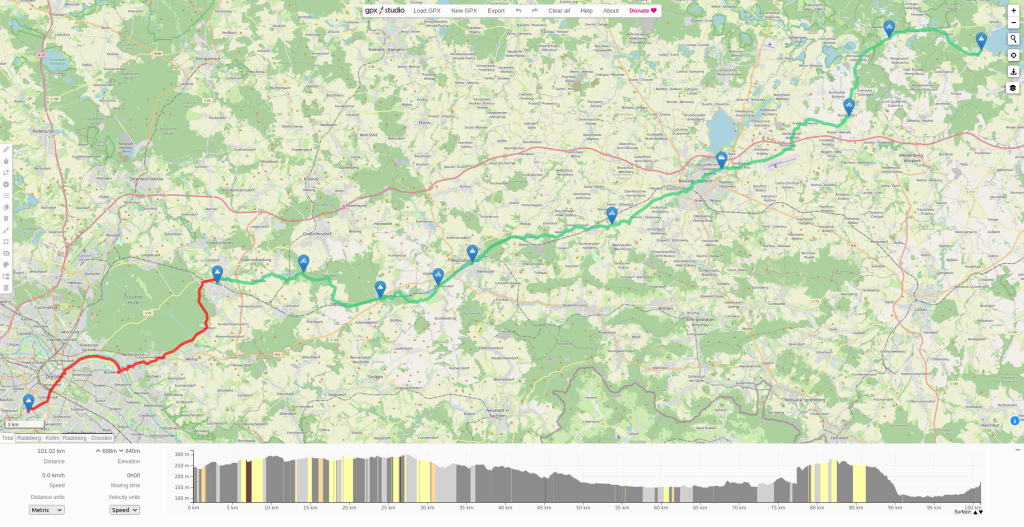1024x527 pixels.
Task: Open the map layers selector
Action: pos(1013,88)
